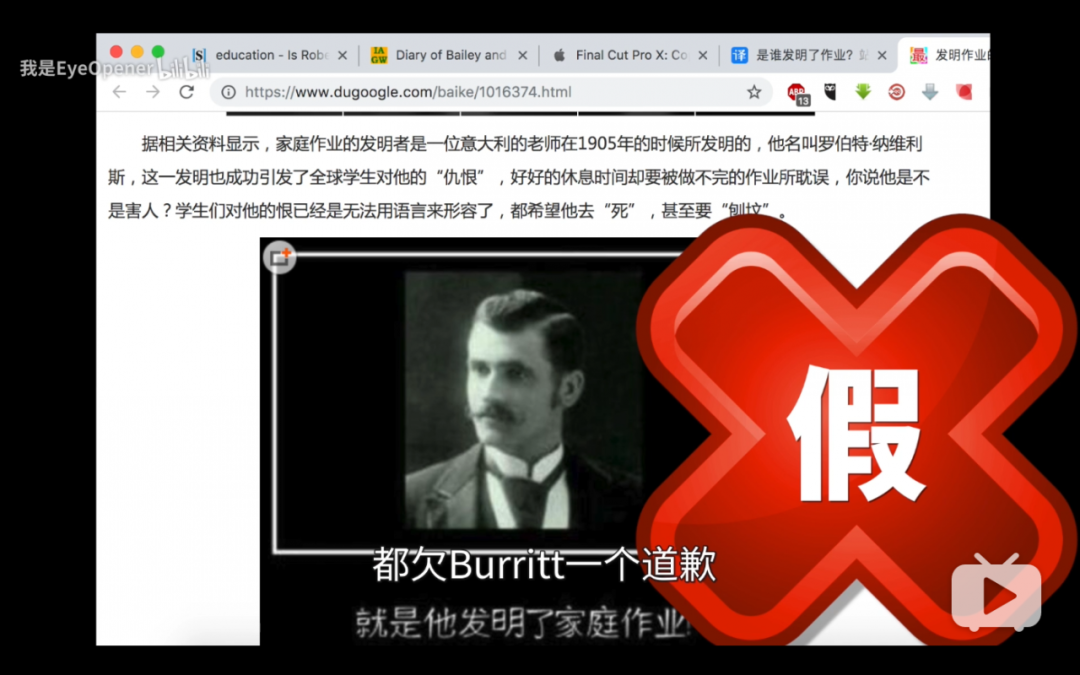The height and width of the screenshot is (675, 1080).
Task: Toggle picture-in-picture on the video thumbnail
Action: (x=278, y=256)
